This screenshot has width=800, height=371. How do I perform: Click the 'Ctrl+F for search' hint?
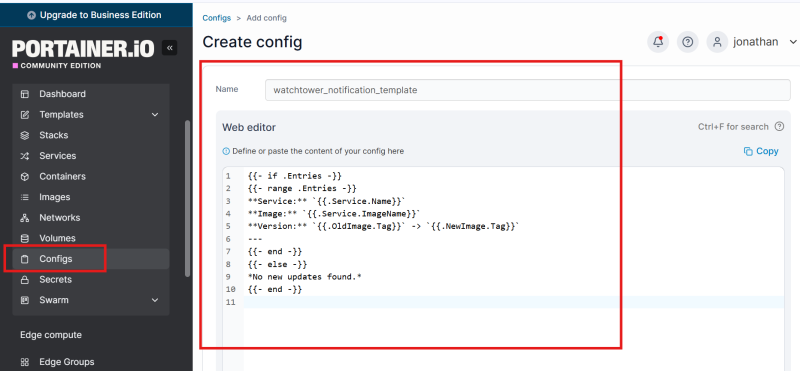pyautogui.click(x=733, y=127)
